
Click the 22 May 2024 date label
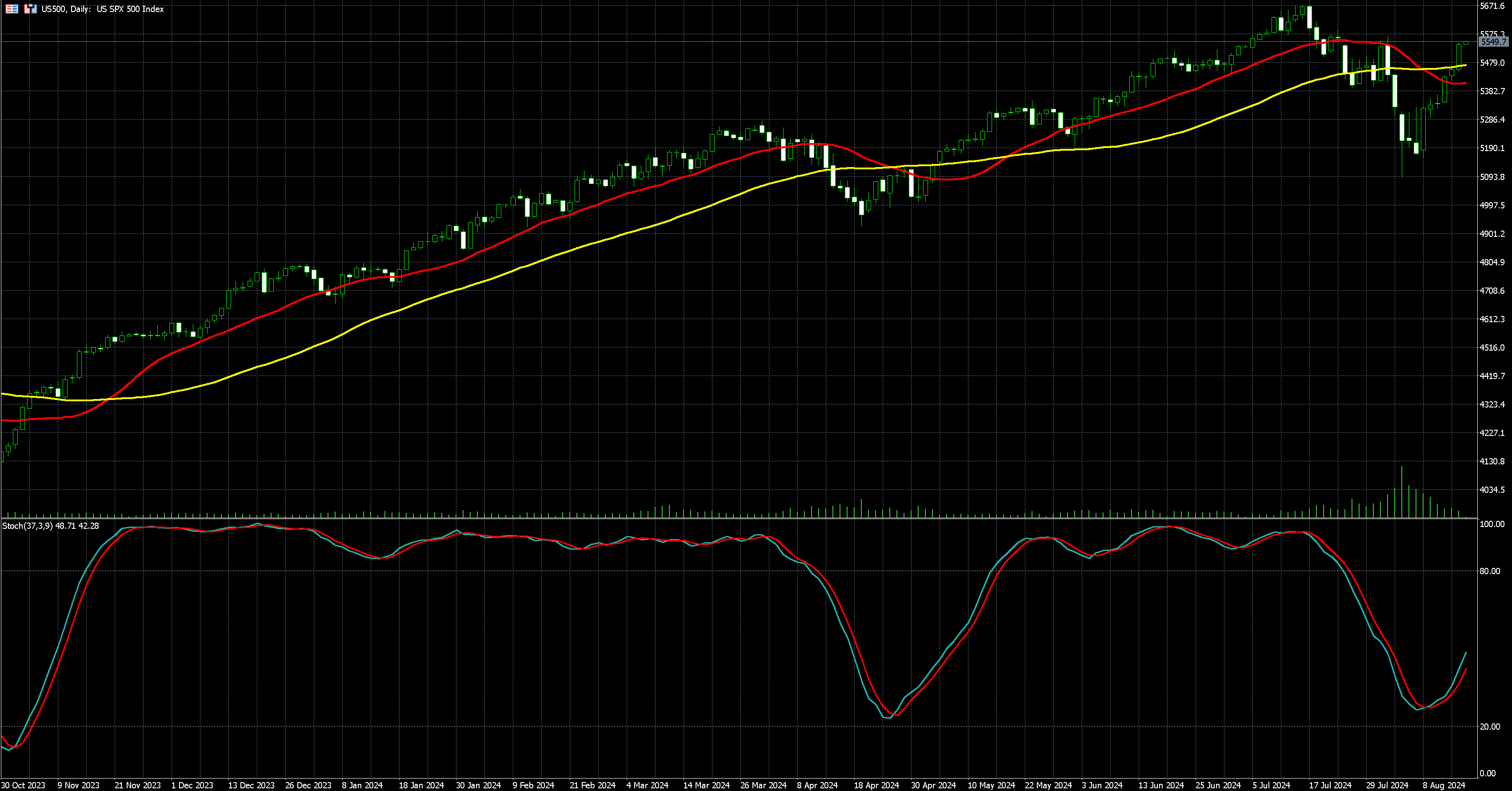pyautogui.click(x=1048, y=785)
